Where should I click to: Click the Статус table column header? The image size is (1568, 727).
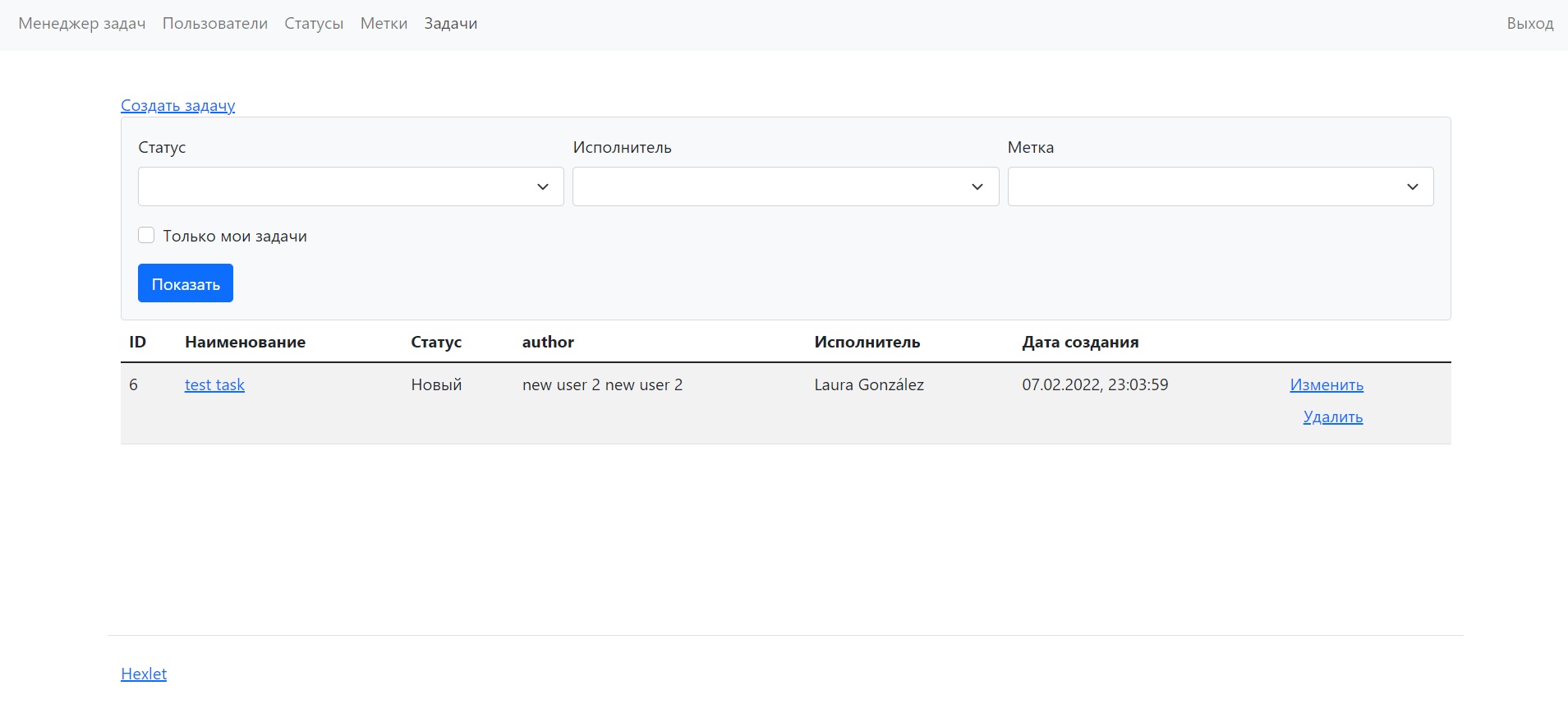[x=436, y=343]
